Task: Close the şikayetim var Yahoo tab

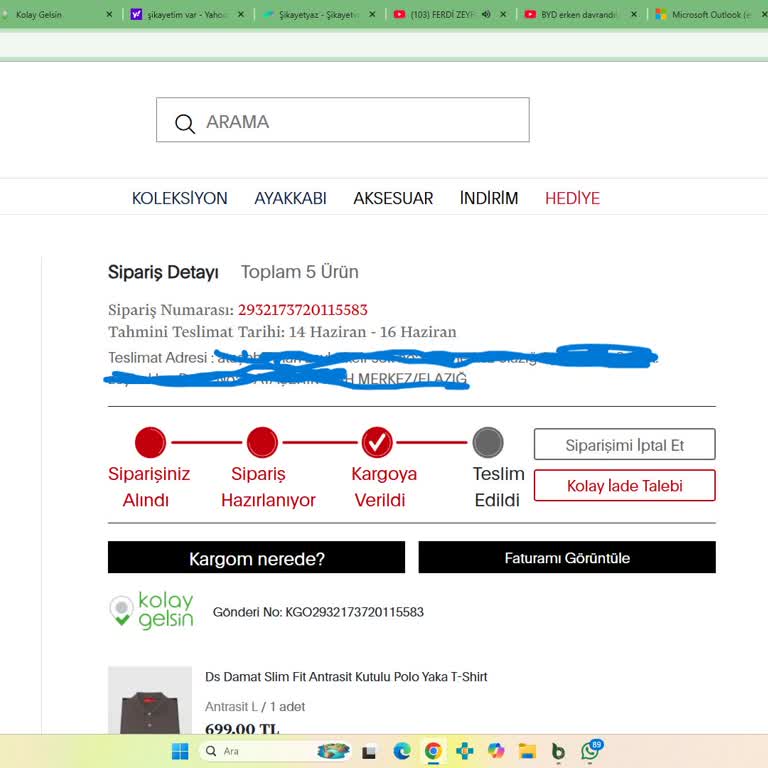Action: (x=241, y=15)
